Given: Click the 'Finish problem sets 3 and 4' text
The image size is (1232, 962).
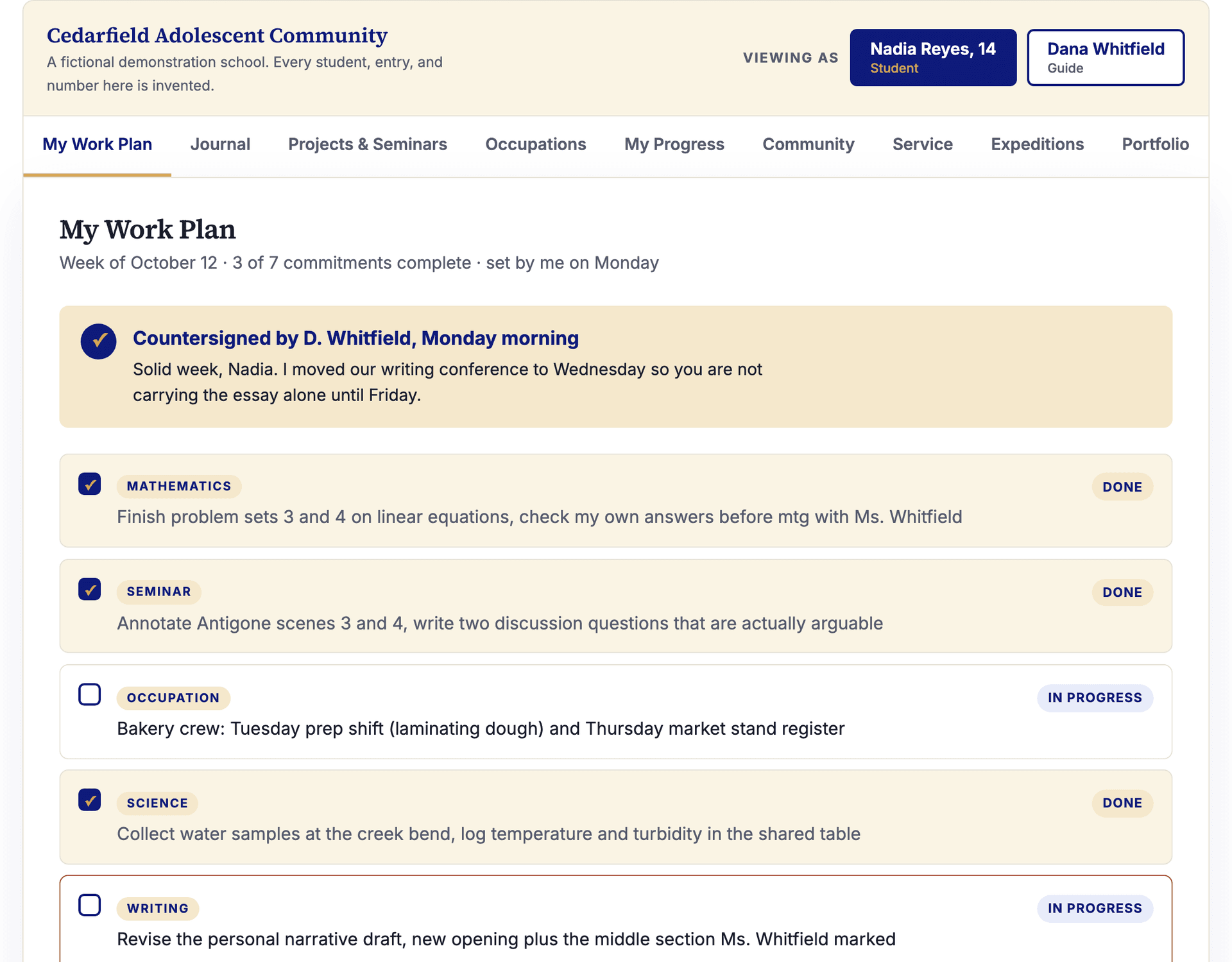Looking at the screenshot, I should pos(539,517).
